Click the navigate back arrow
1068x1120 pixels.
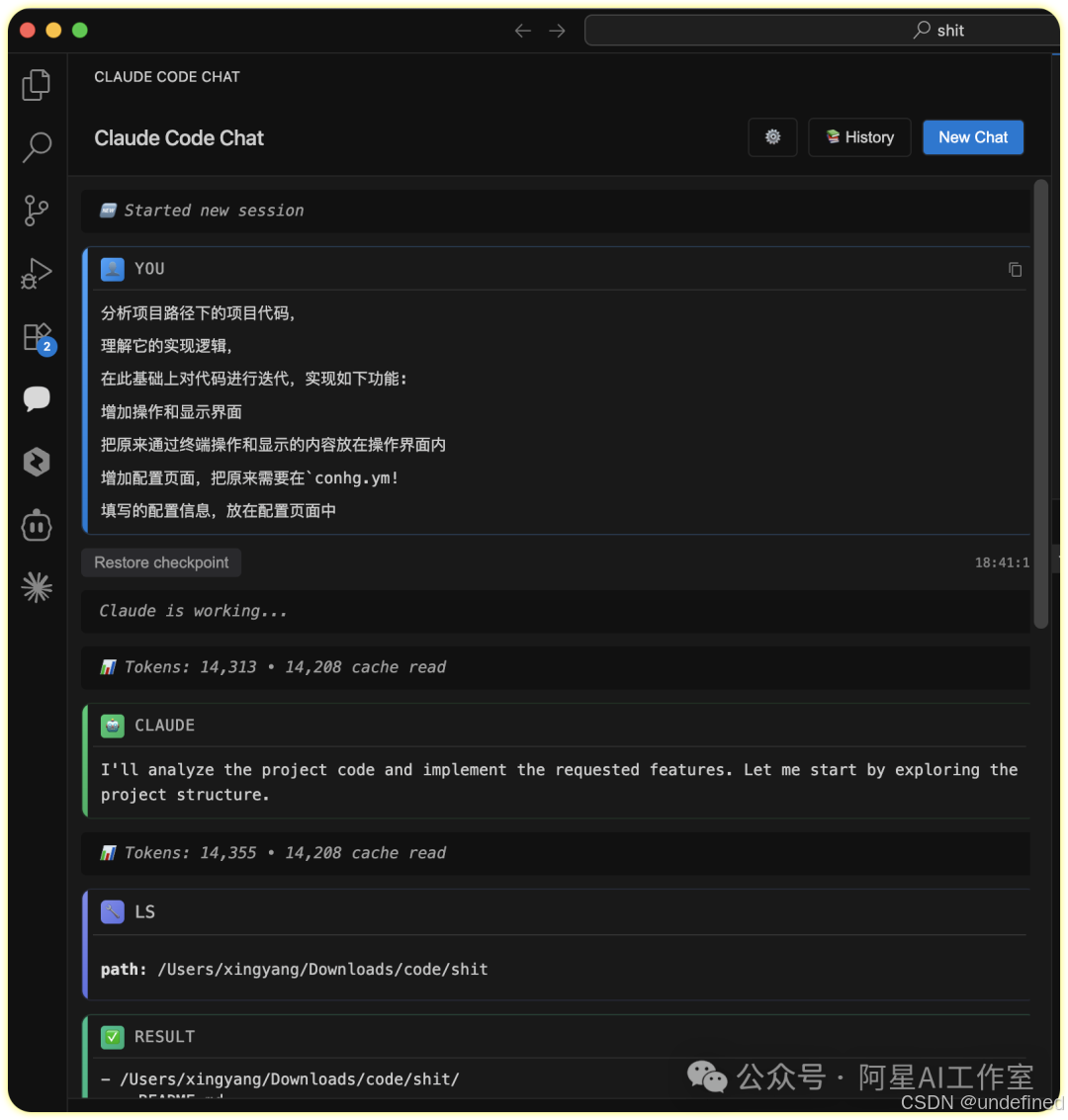coord(522,30)
